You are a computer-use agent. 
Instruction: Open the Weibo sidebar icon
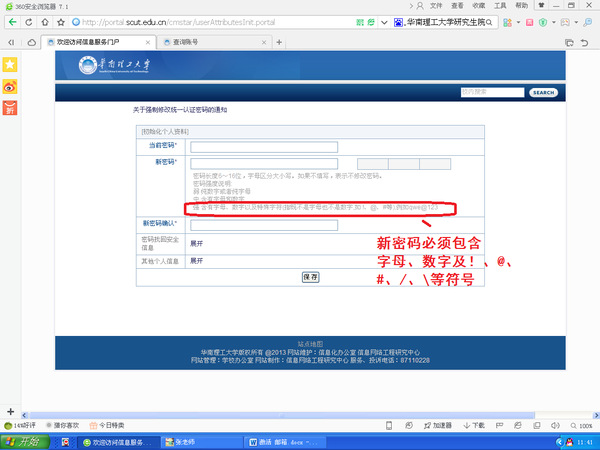tap(10, 86)
